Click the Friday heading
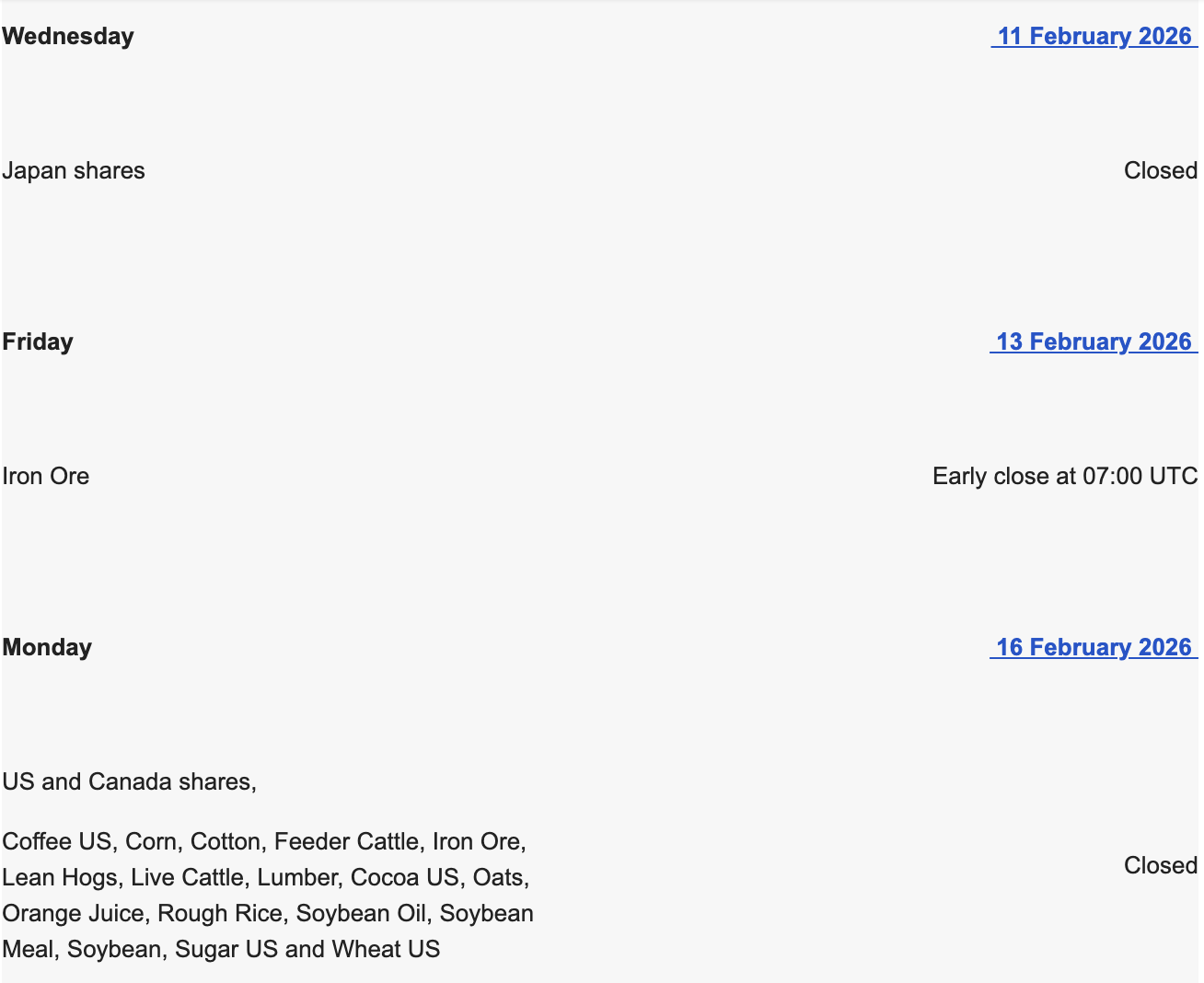1204x983 pixels. click(38, 341)
